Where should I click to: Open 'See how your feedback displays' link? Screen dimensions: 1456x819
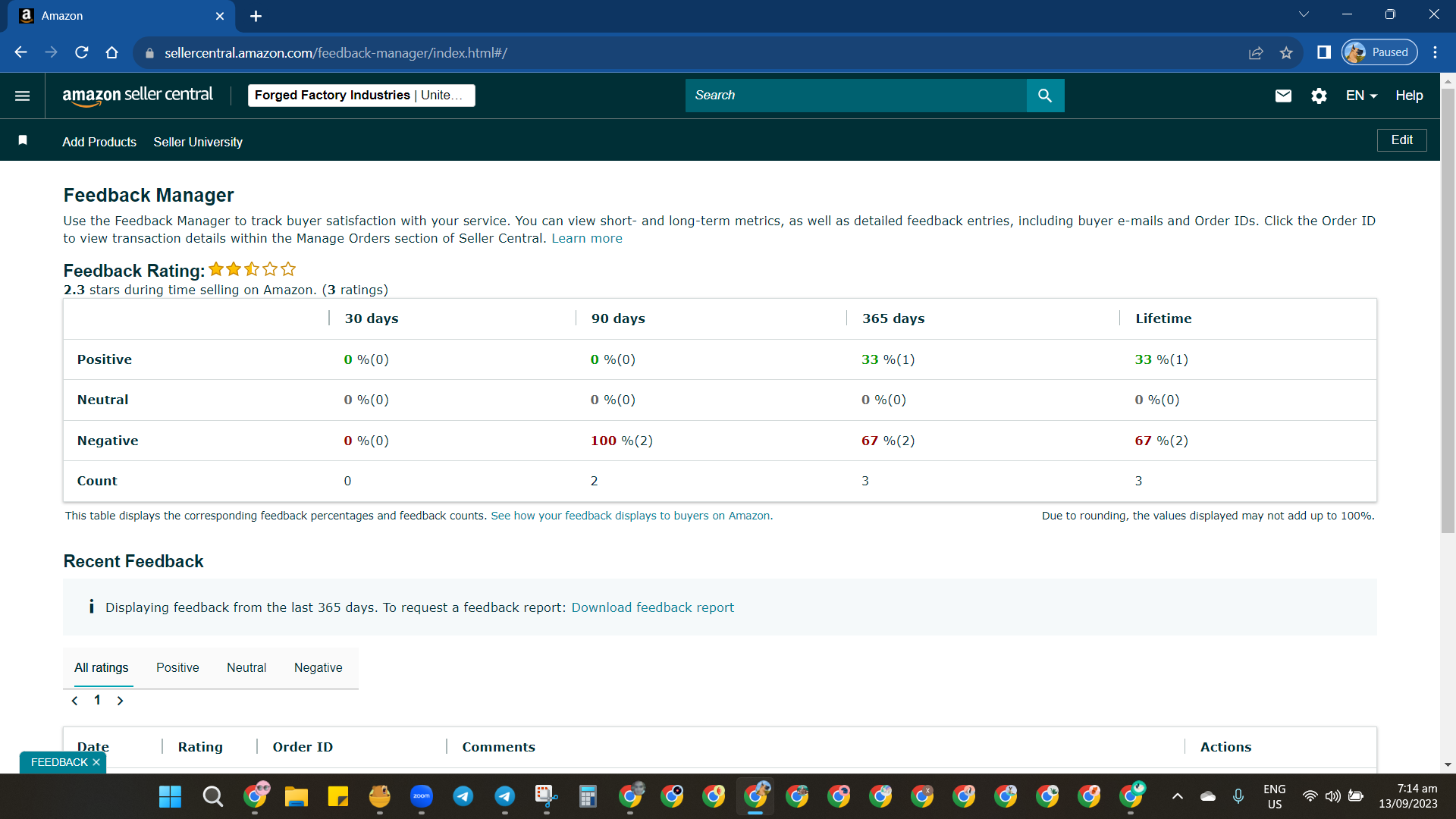coord(632,516)
